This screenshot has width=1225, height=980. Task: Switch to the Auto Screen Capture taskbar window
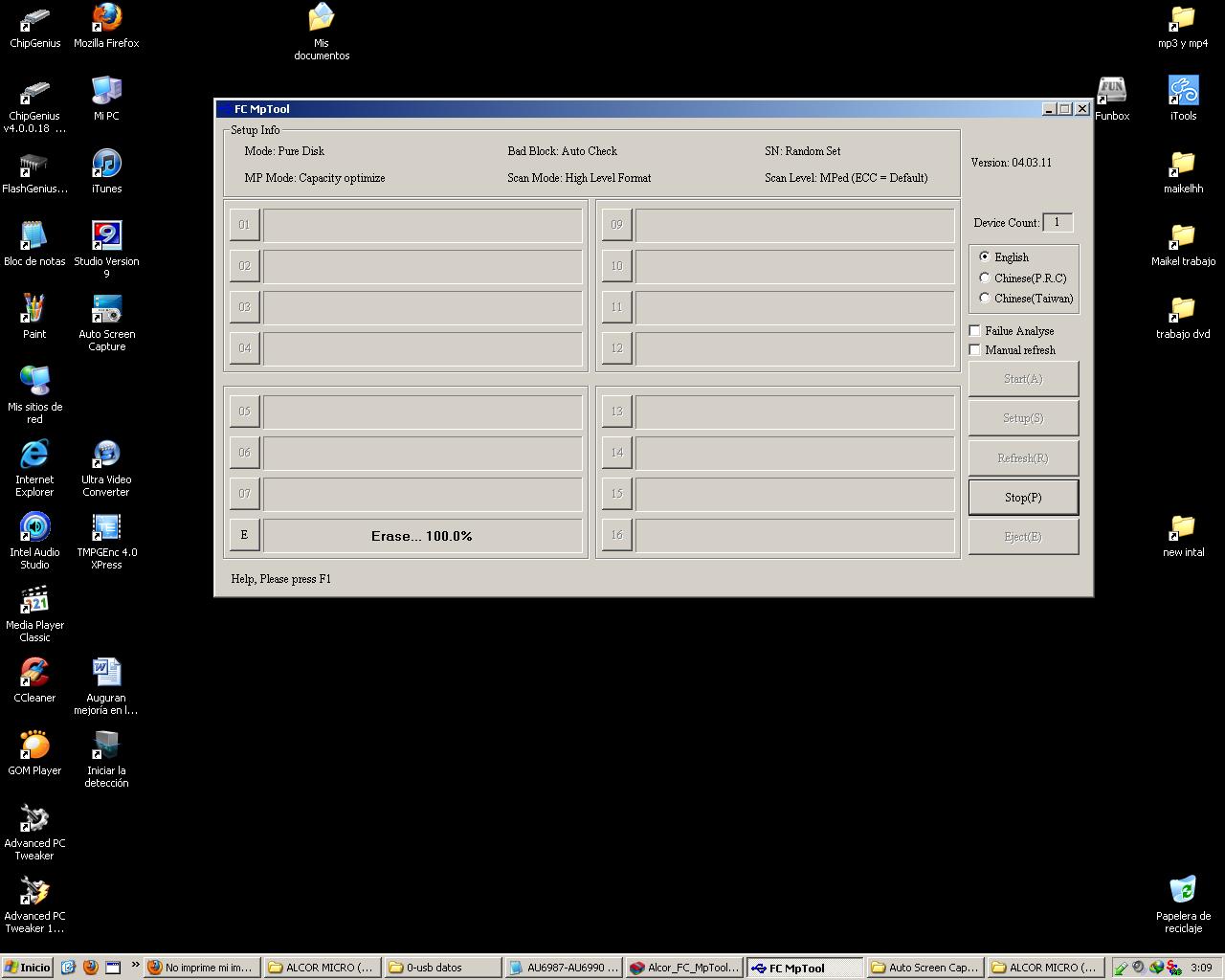(924, 967)
